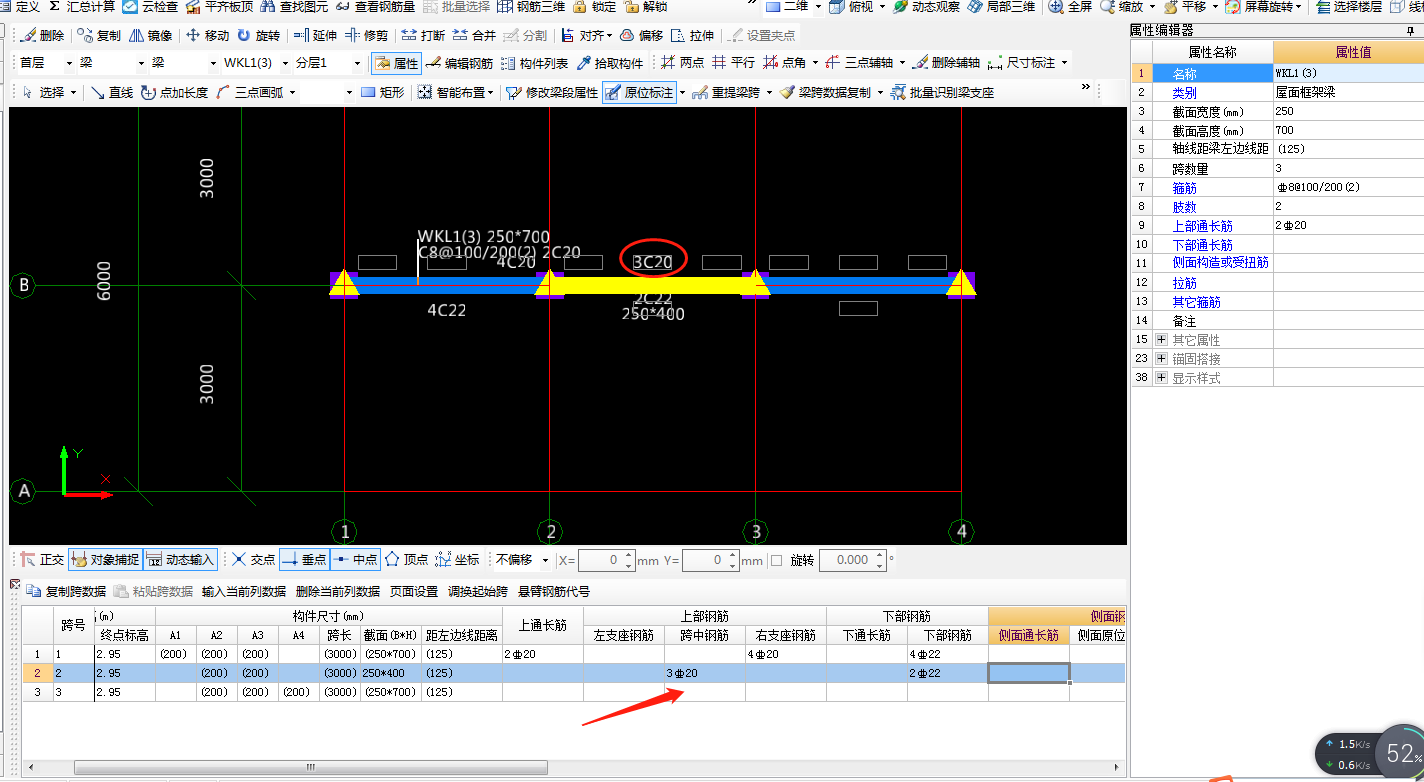This screenshot has width=1424, height=782.
Task: Select the 修剪 trim tool
Action: pyautogui.click(x=366, y=35)
